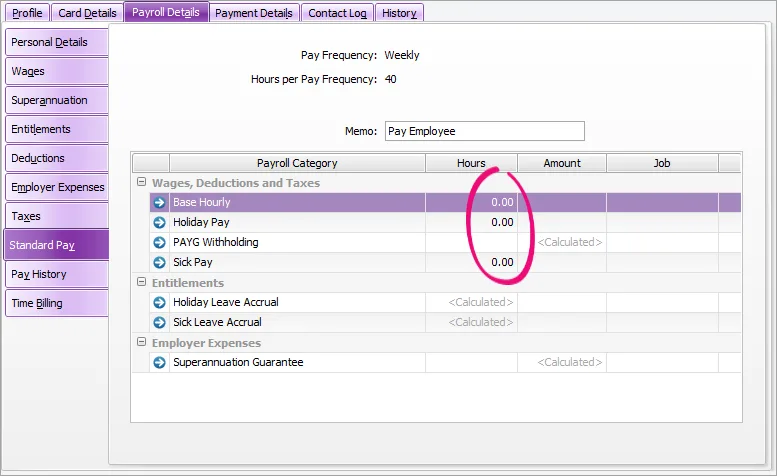Select the Base Hourly row label

[202, 202]
